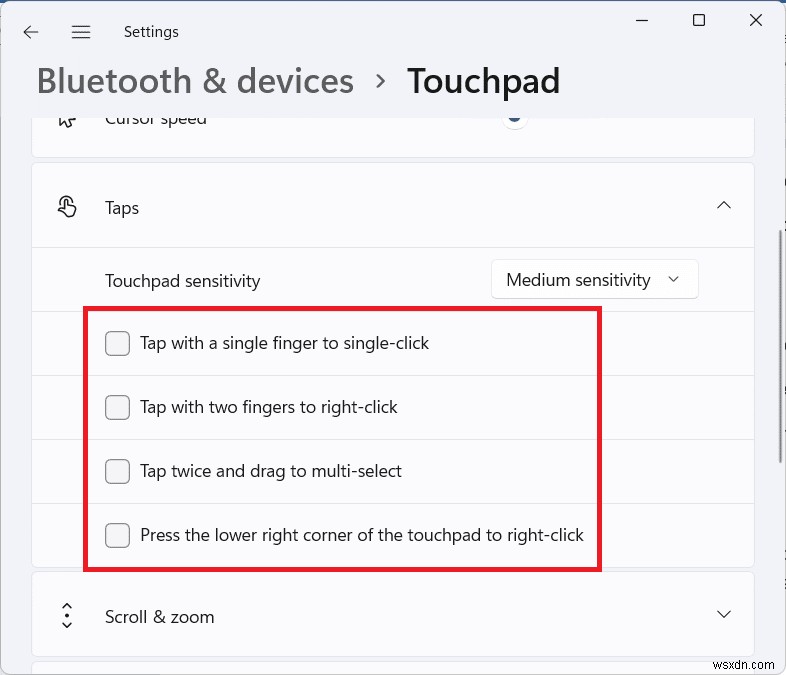Toggle tap twice and drag to multi-select
This screenshot has width=786, height=675.
(x=118, y=471)
